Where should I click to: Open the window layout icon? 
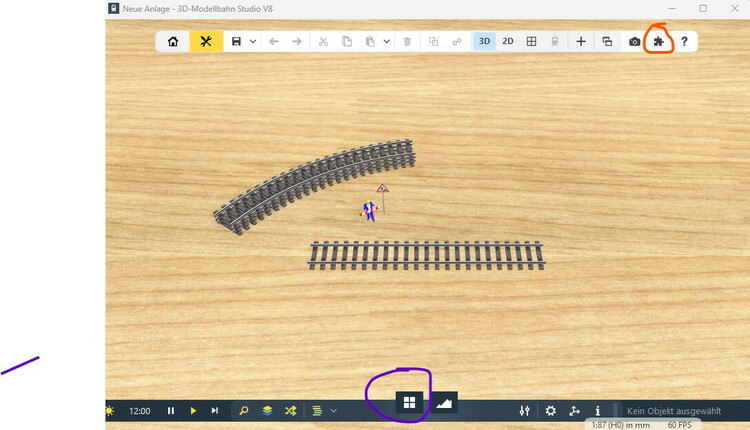click(x=607, y=42)
